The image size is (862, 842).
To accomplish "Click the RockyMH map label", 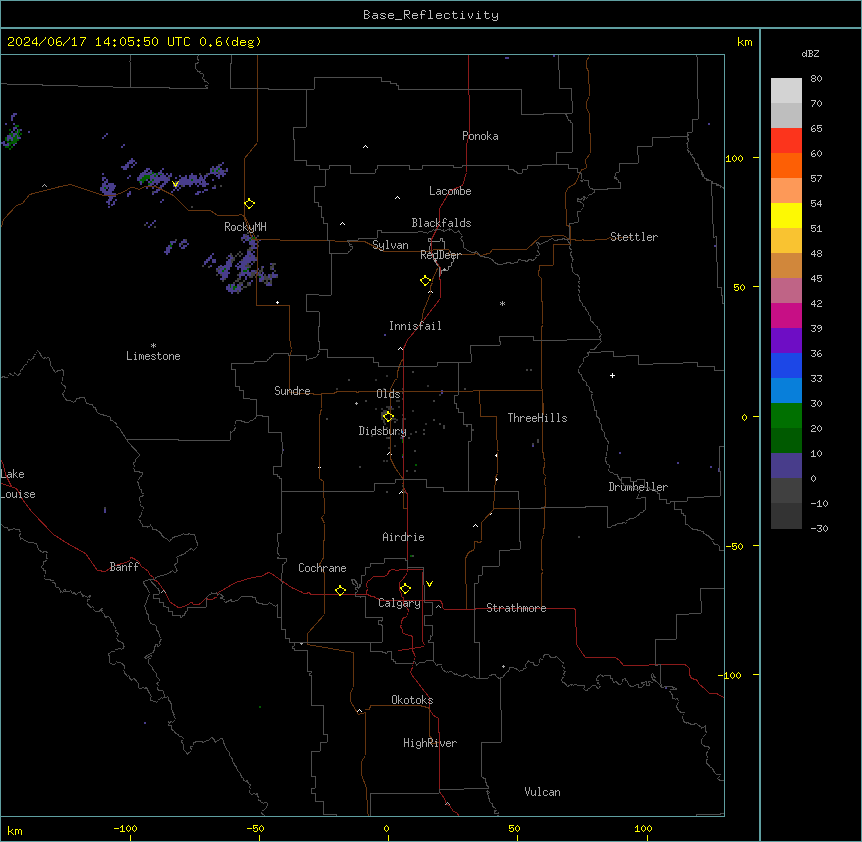I will 245,227.
